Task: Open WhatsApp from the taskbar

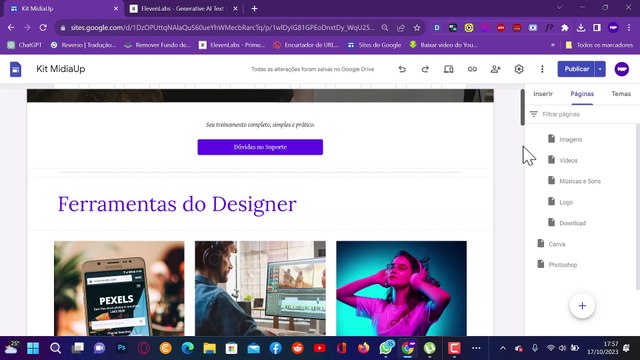Action: [x=386, y=348]
